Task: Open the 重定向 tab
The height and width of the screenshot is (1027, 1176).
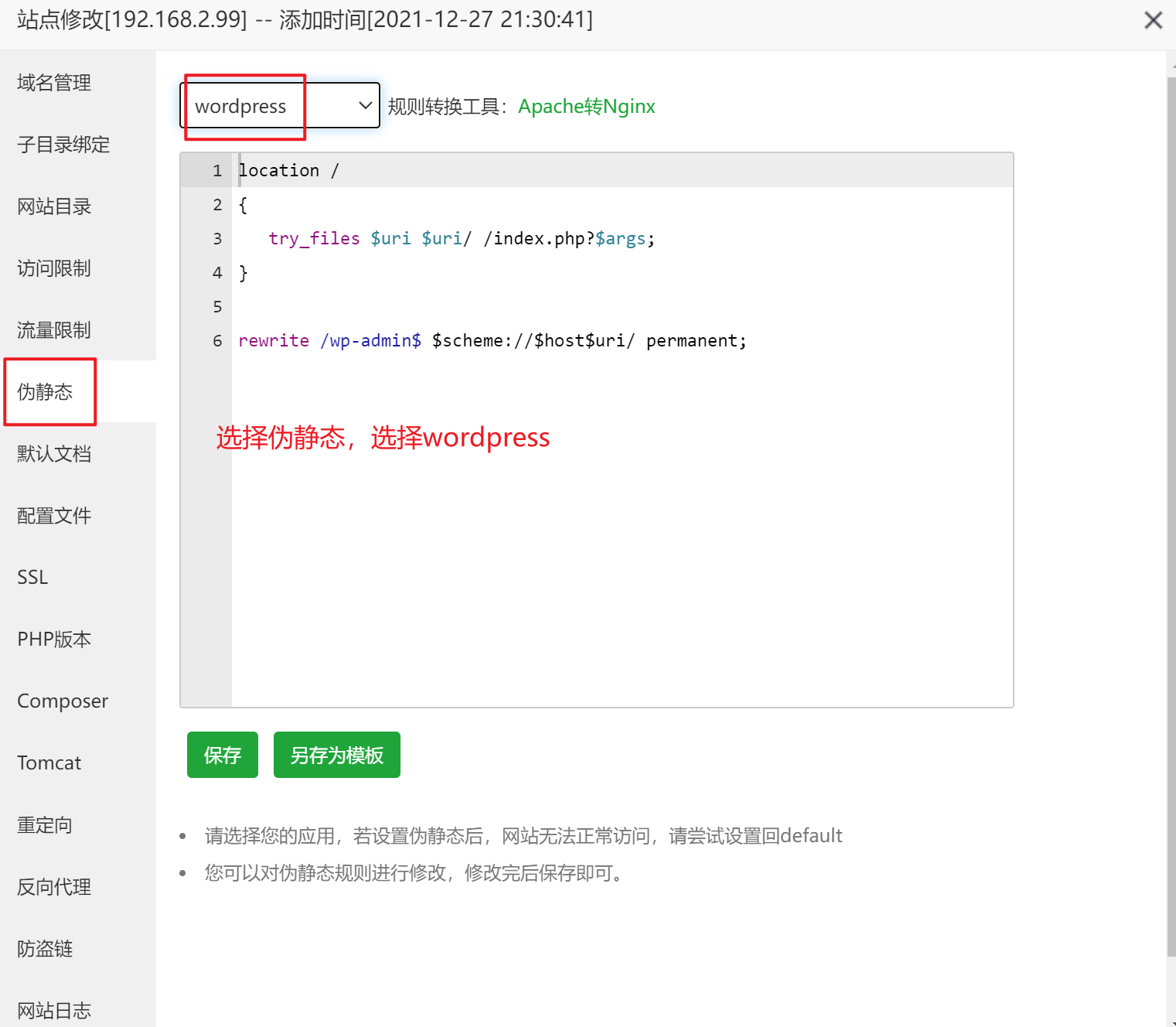Action: tap(78, 824)
